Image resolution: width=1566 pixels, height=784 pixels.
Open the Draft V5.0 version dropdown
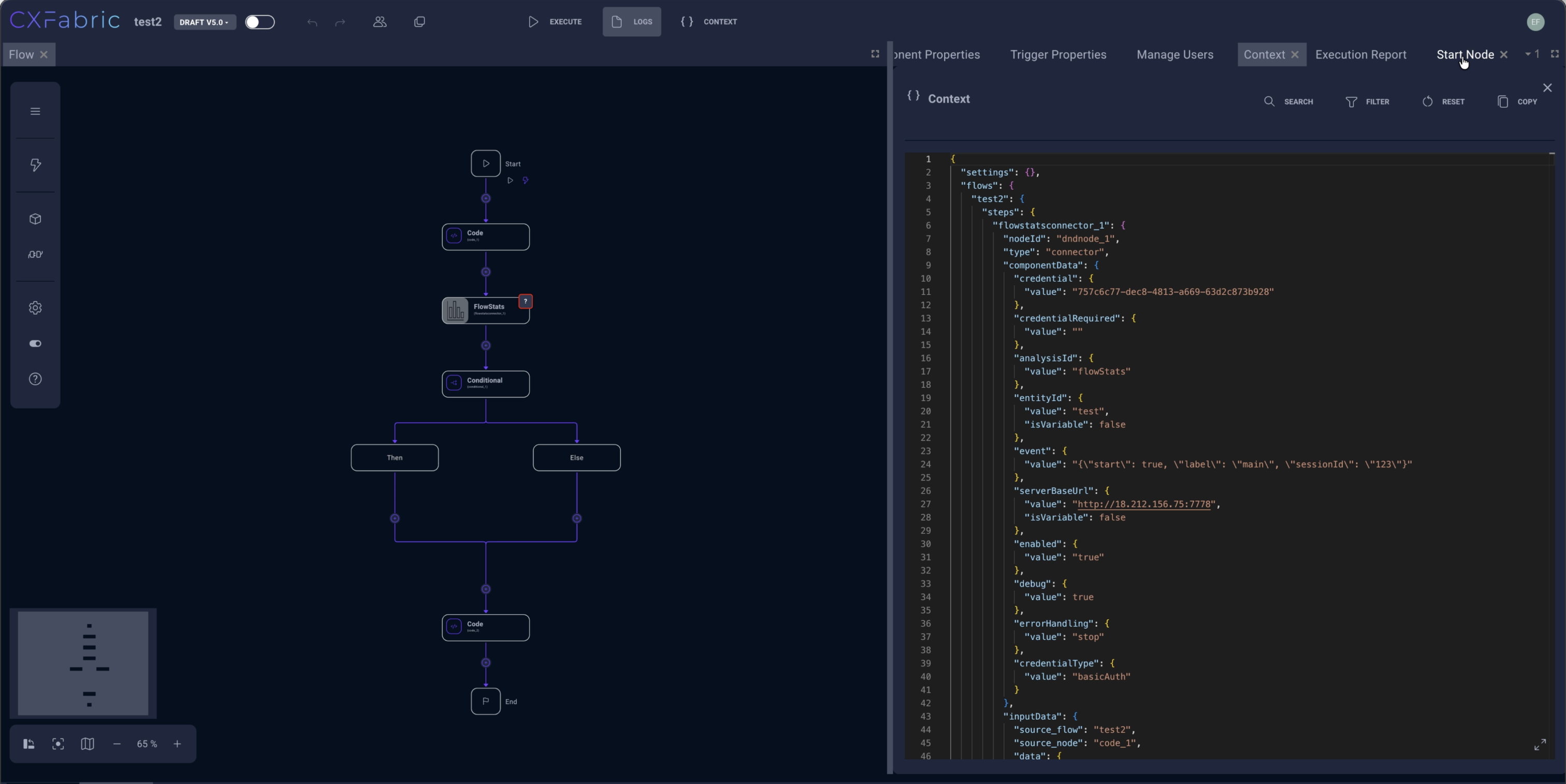[205, 22]
